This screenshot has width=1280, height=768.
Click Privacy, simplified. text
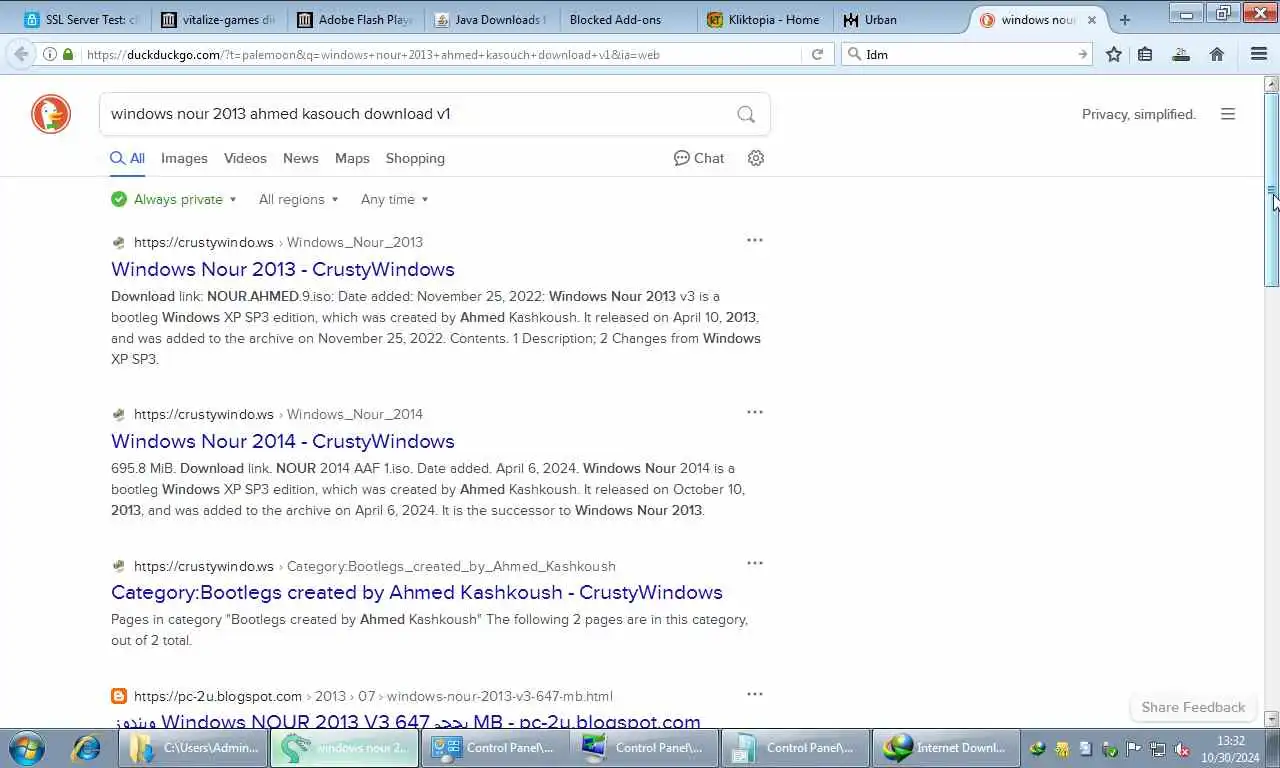[1139, 114]
